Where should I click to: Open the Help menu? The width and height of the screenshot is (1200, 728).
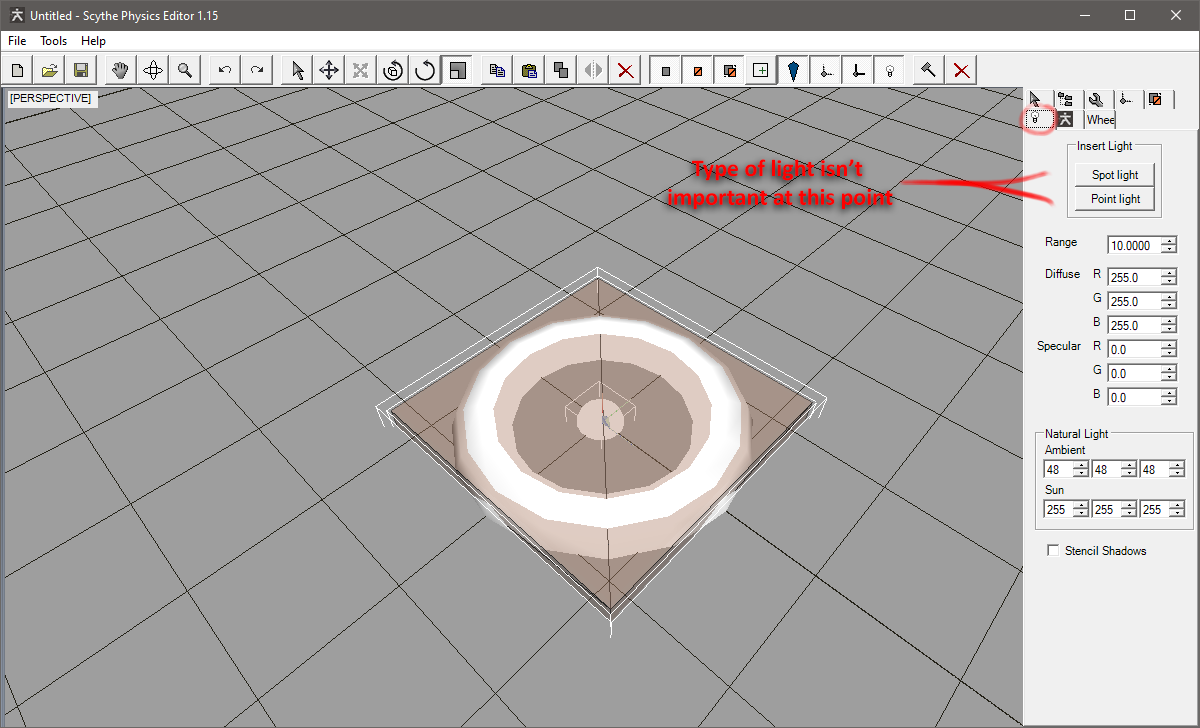point(94,41)
